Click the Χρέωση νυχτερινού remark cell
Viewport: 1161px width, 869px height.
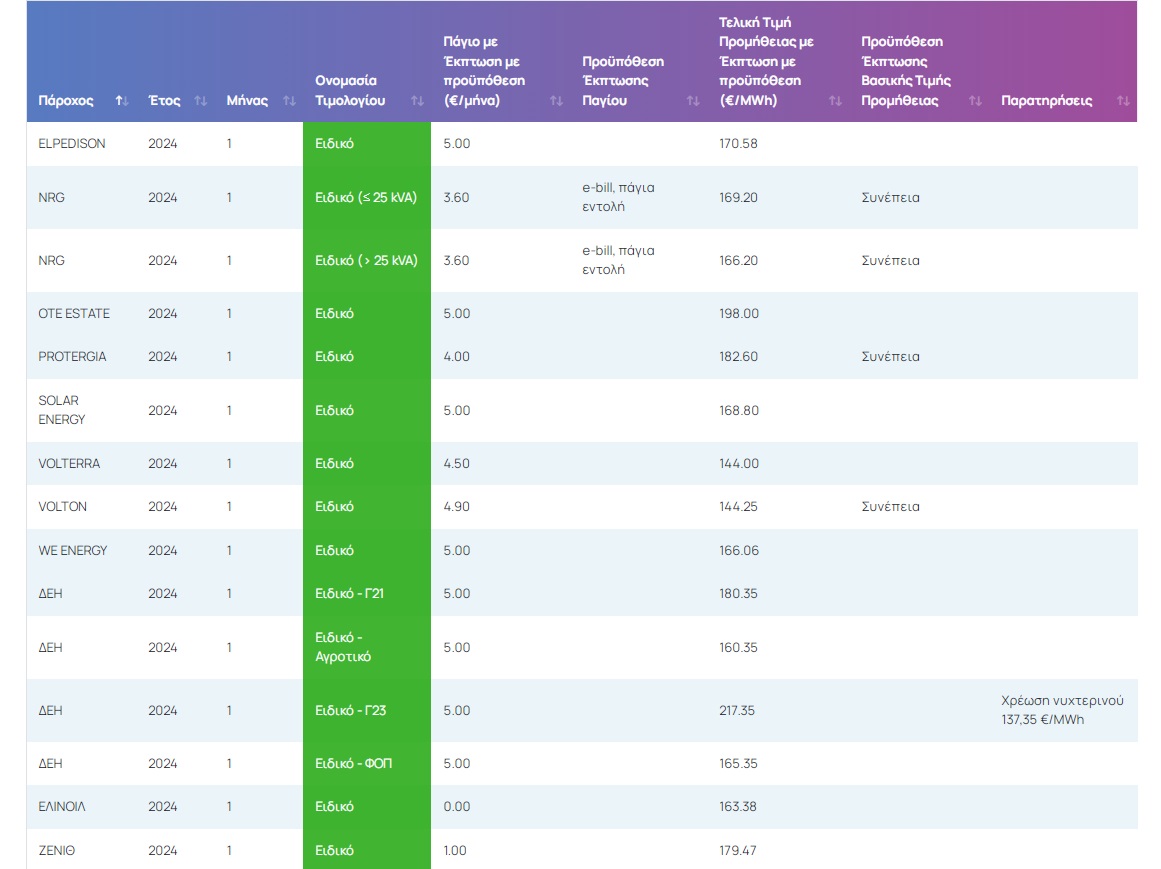point(1062,710)
